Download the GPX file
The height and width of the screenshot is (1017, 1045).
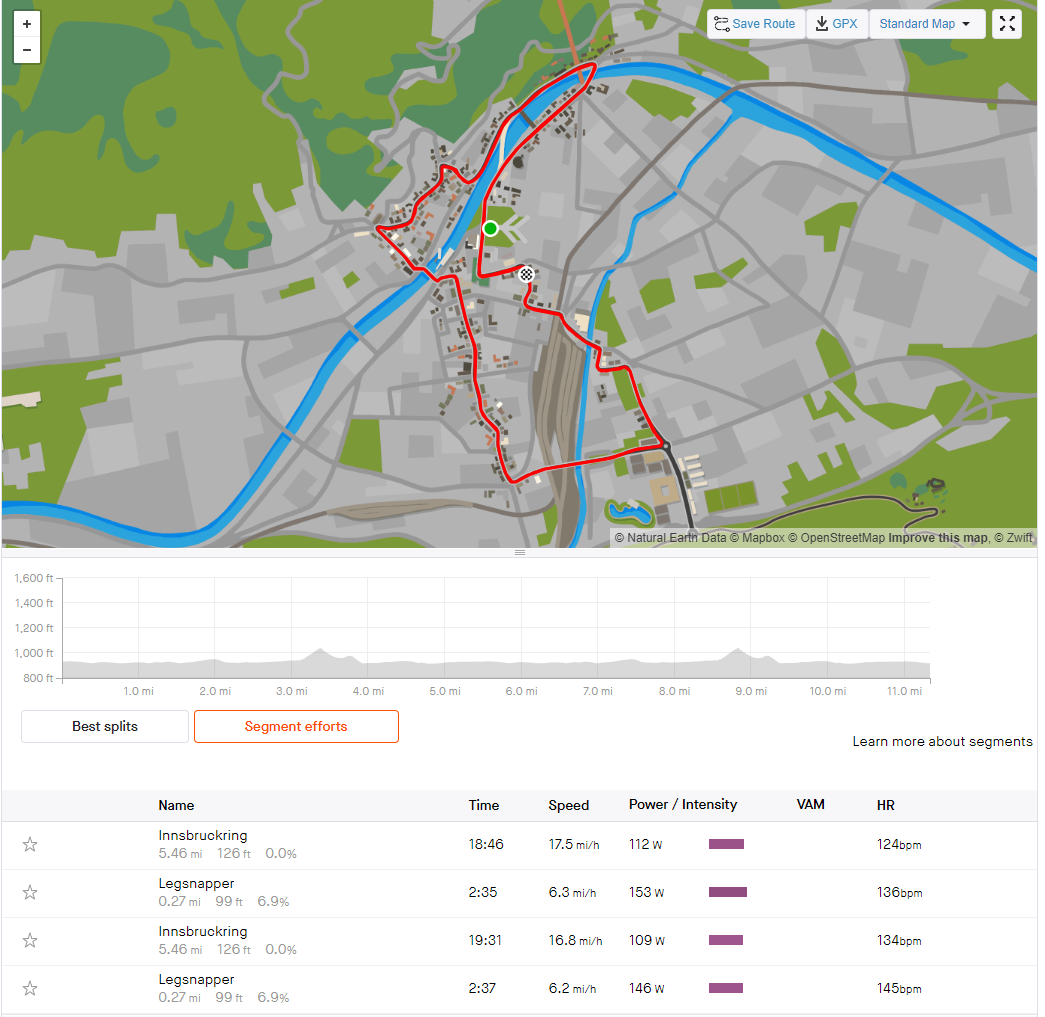[837, 24]
